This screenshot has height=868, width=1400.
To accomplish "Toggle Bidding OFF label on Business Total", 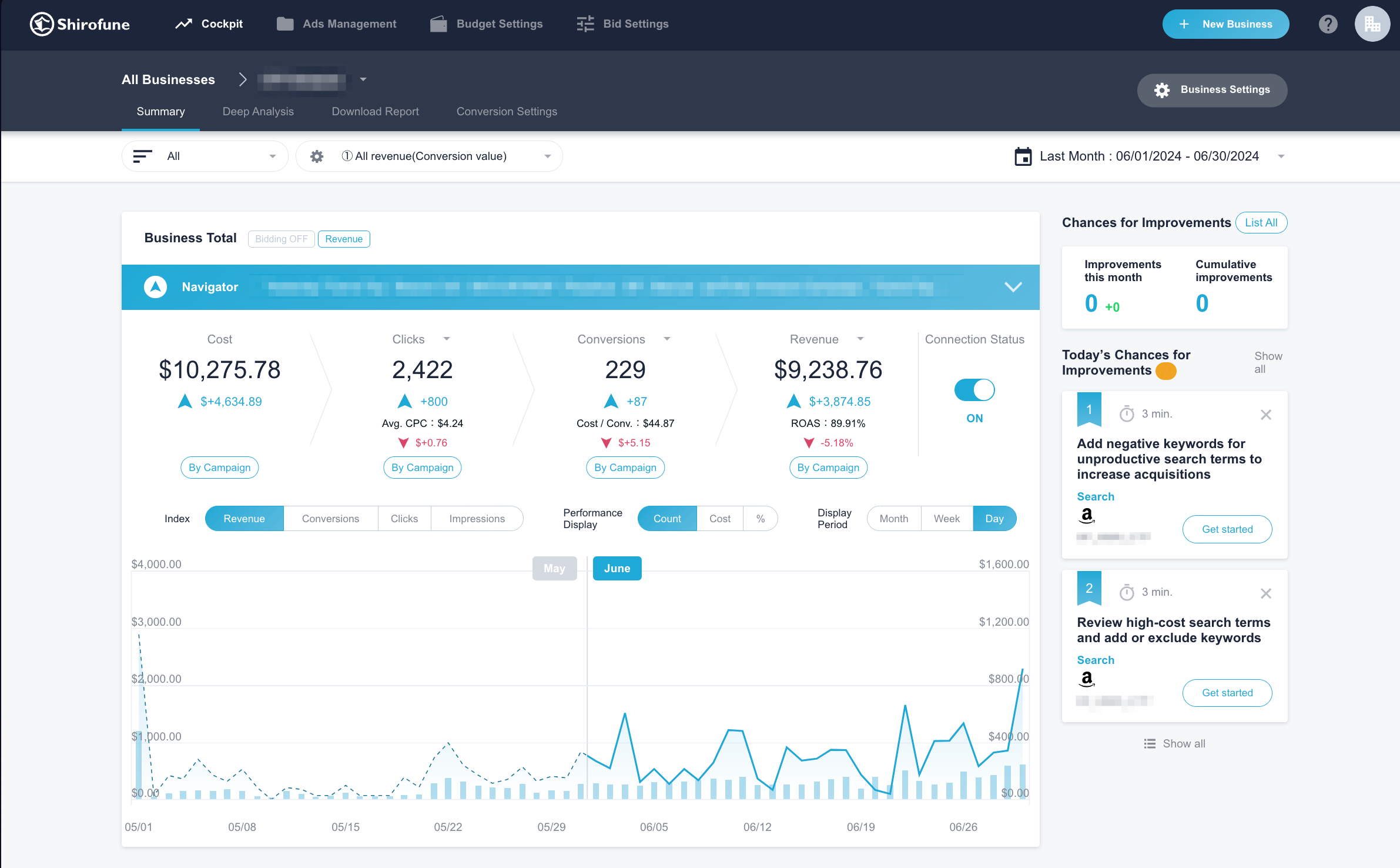I will [280, 239].
